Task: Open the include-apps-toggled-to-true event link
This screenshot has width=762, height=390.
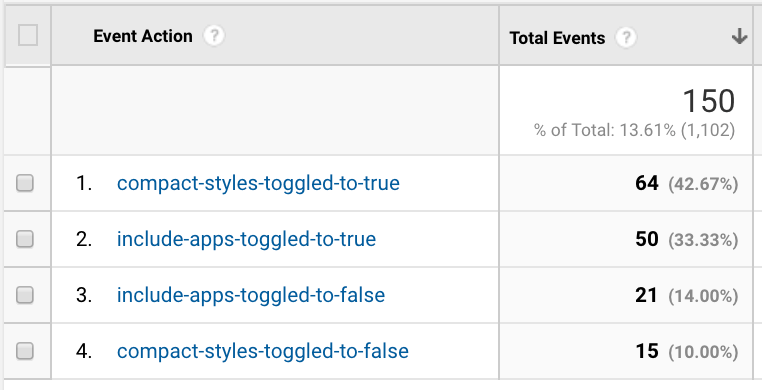Action: click(x=246, y=239)
